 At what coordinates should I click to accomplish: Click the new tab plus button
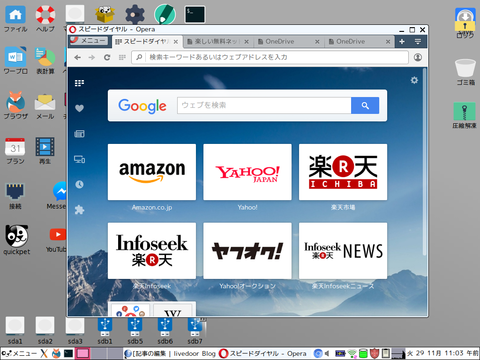[402, 41]
